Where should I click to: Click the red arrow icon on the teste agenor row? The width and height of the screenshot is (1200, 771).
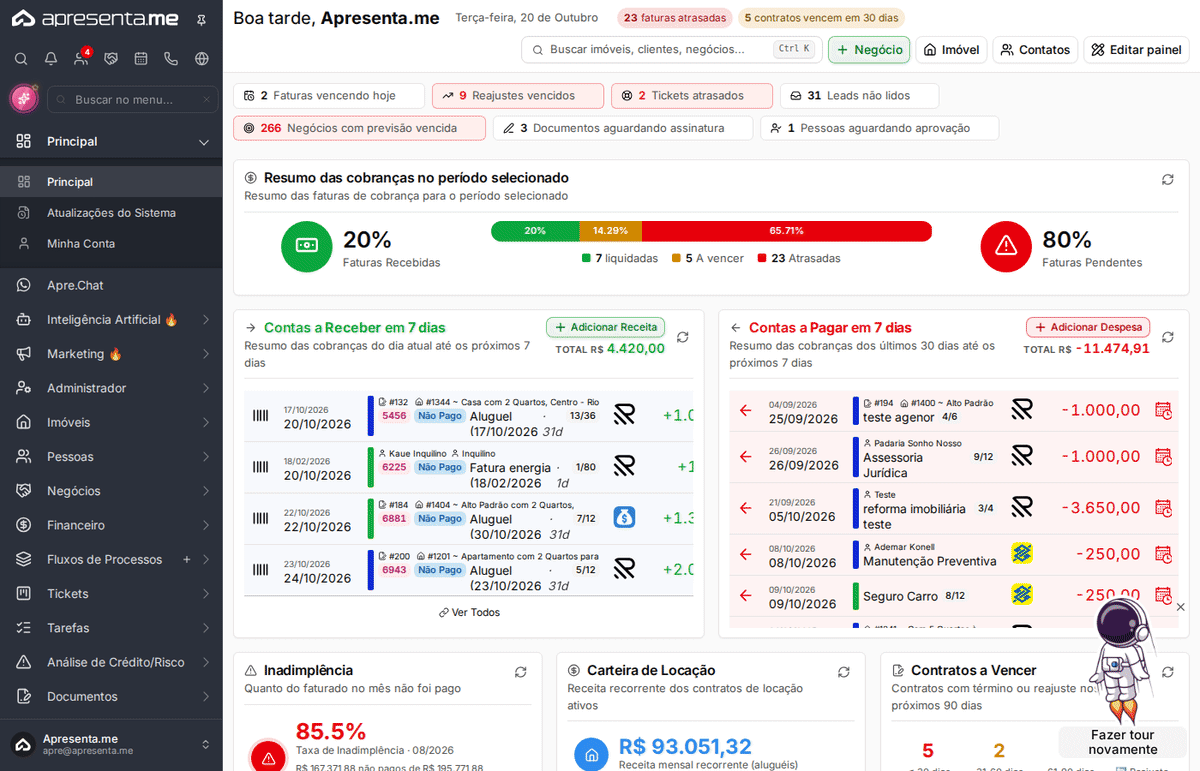point(745,410)
